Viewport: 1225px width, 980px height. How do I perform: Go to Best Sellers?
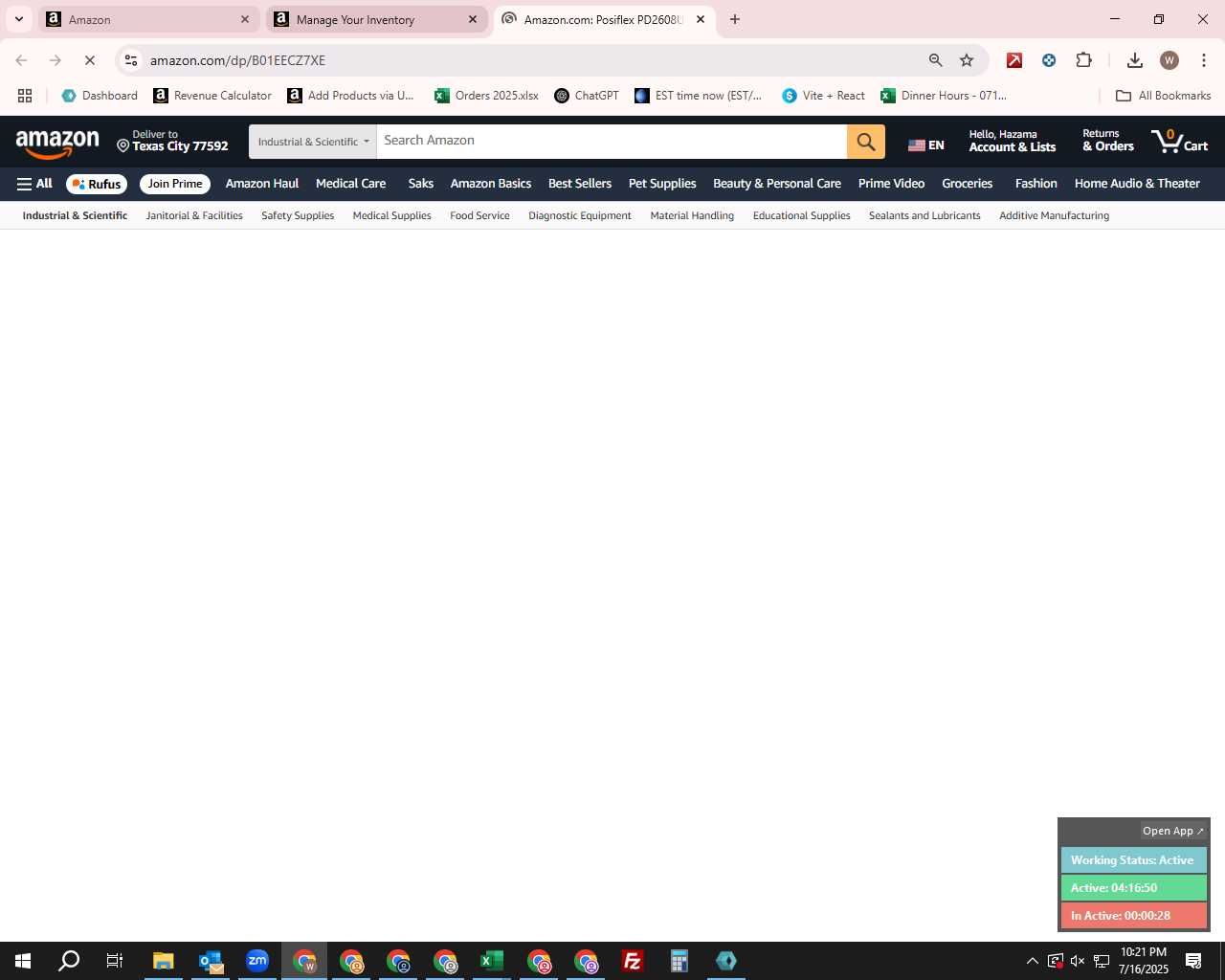pos(580,184)
